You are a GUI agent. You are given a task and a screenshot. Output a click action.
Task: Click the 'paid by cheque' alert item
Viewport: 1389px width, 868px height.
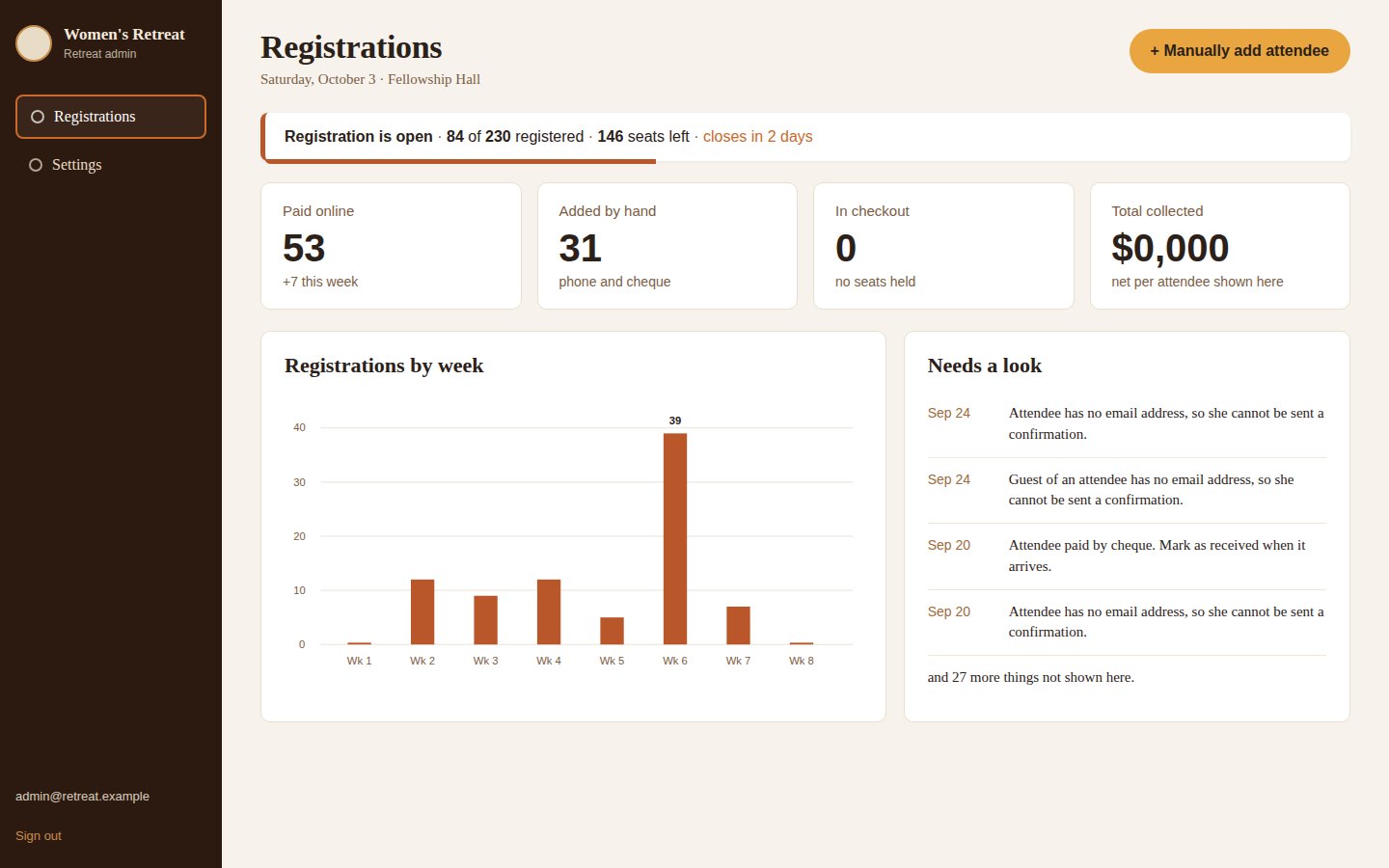[x=1127, y=556]
